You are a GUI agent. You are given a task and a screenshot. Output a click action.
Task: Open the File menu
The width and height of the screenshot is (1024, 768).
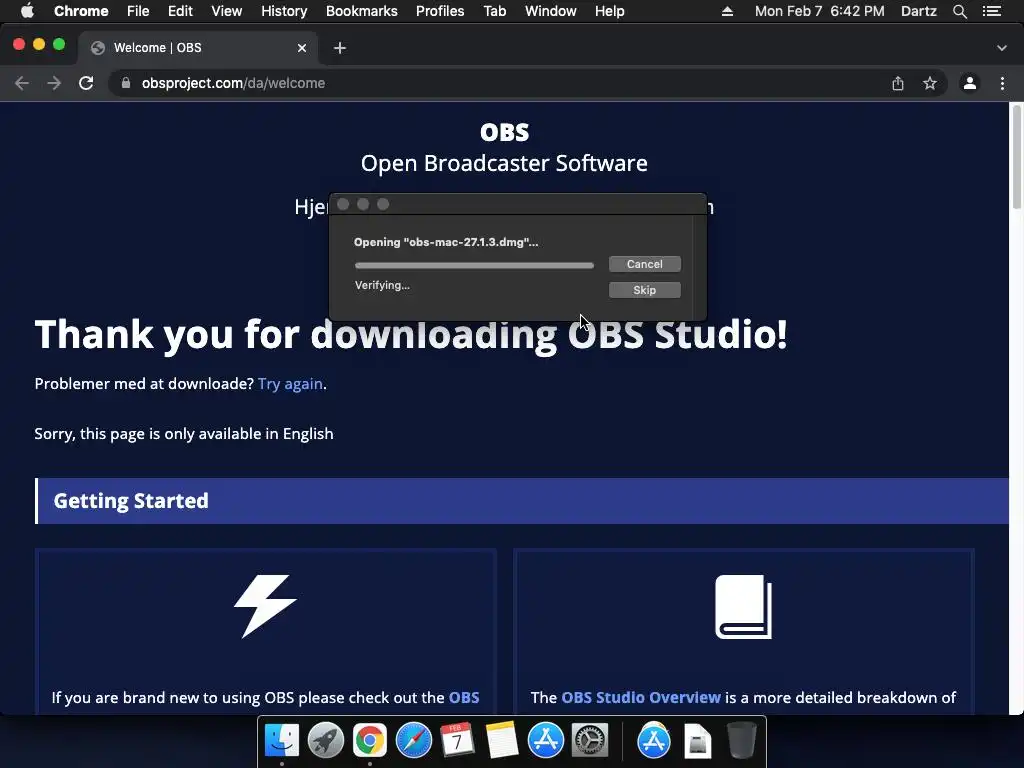(138, 11)
